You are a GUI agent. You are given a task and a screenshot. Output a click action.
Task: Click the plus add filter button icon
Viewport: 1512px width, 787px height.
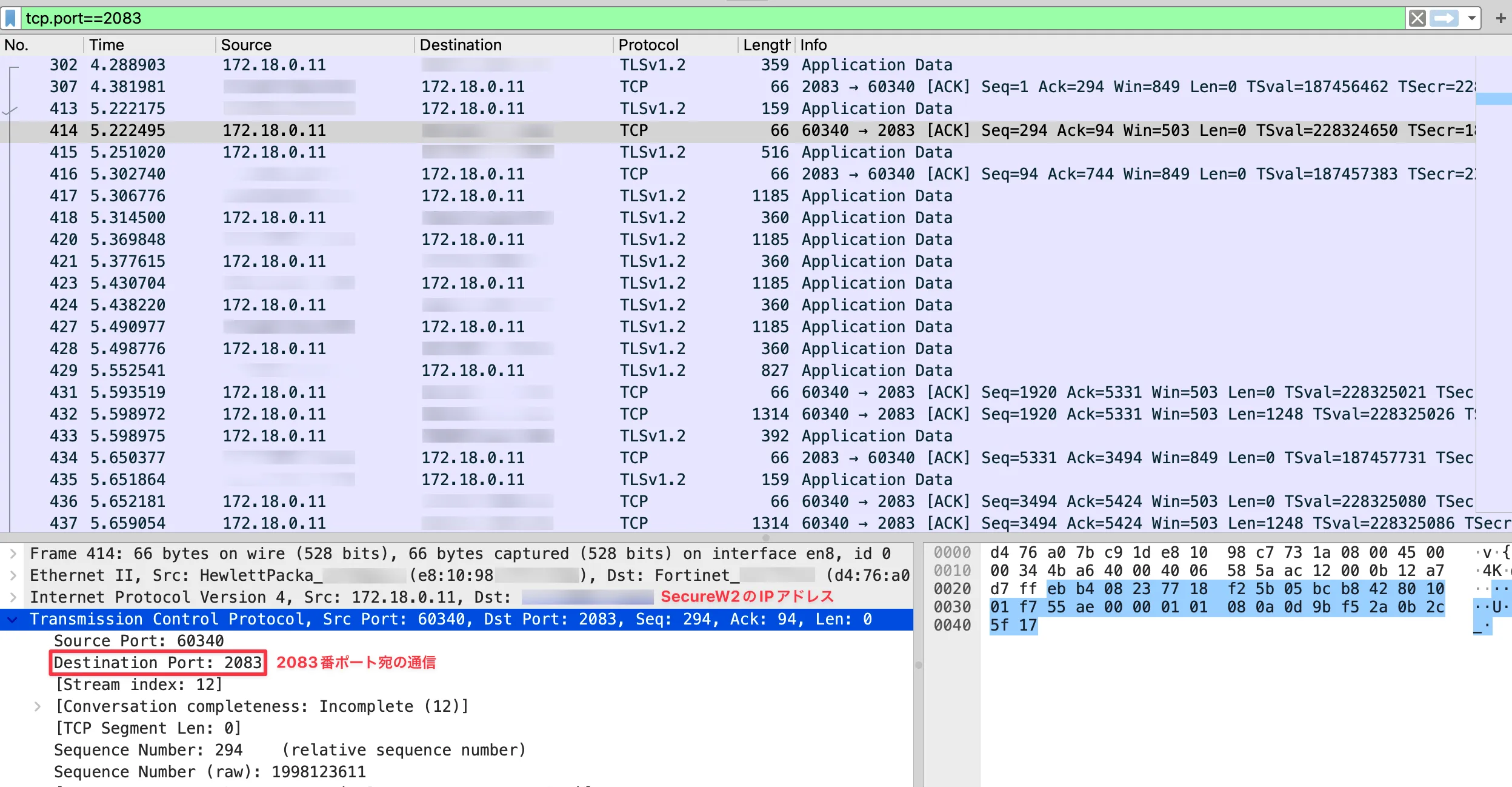click(x=1500, y=18)
